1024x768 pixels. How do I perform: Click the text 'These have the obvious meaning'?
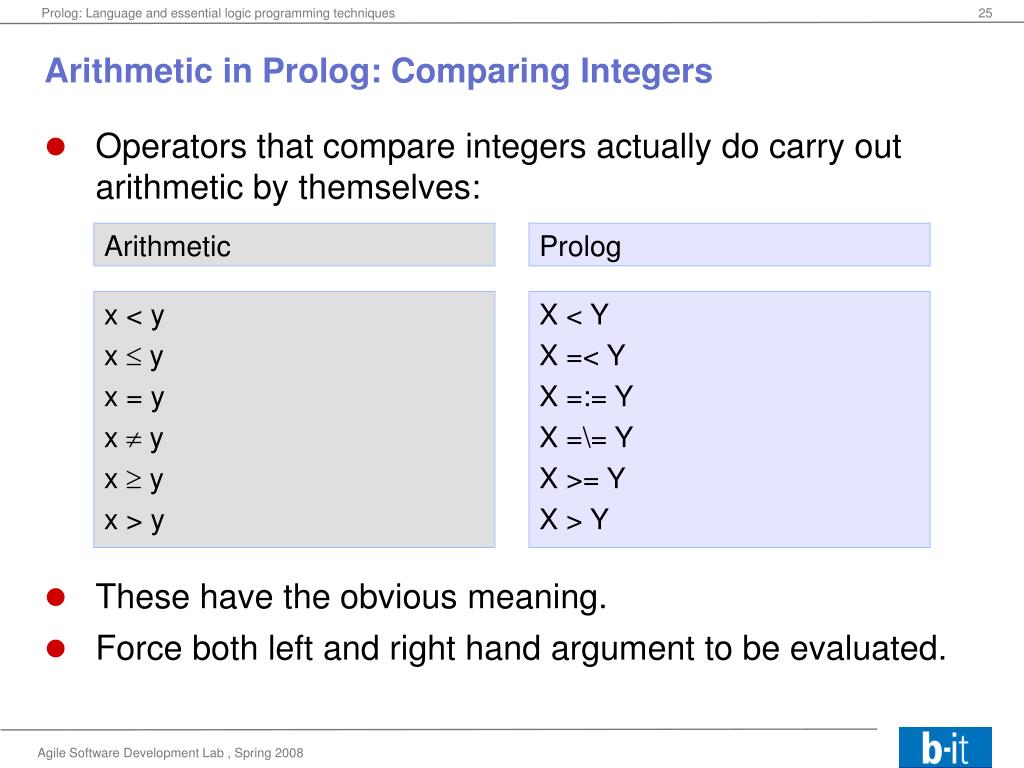(x=351, y=597)
